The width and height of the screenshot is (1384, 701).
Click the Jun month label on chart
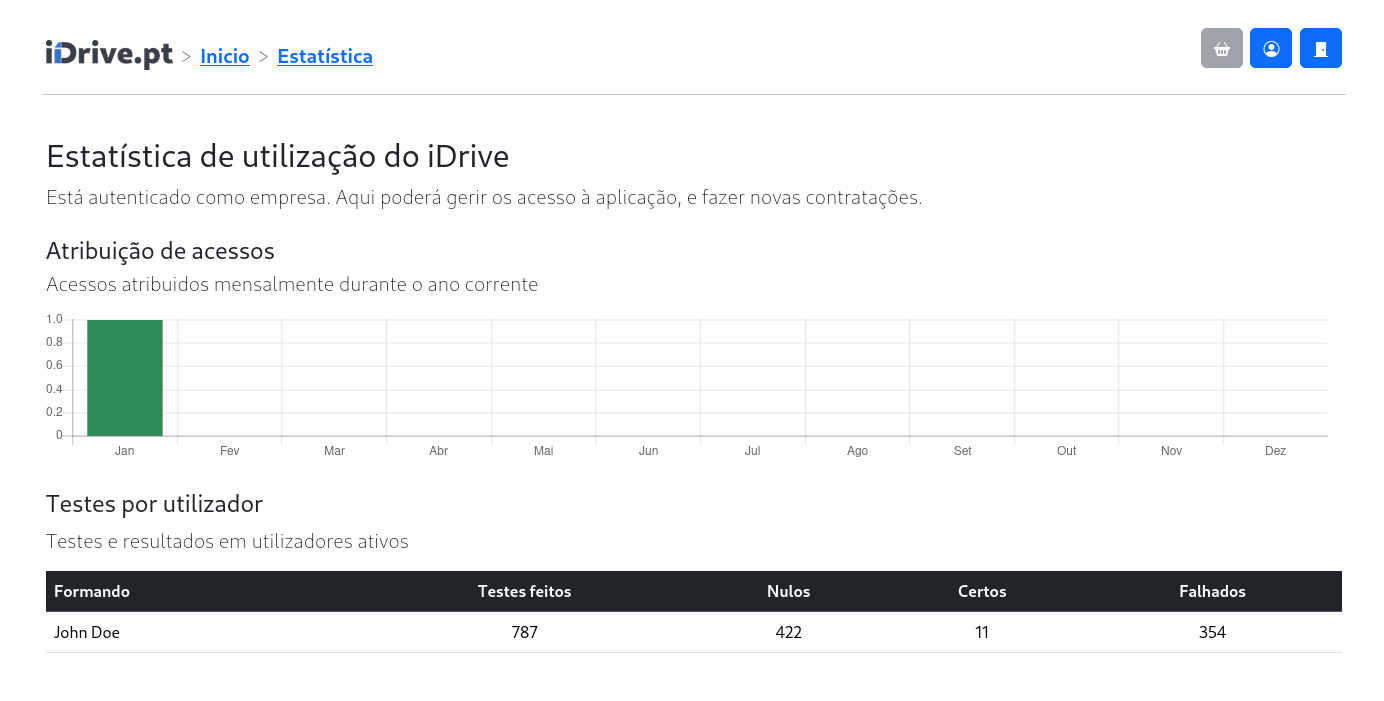[648, 451]
